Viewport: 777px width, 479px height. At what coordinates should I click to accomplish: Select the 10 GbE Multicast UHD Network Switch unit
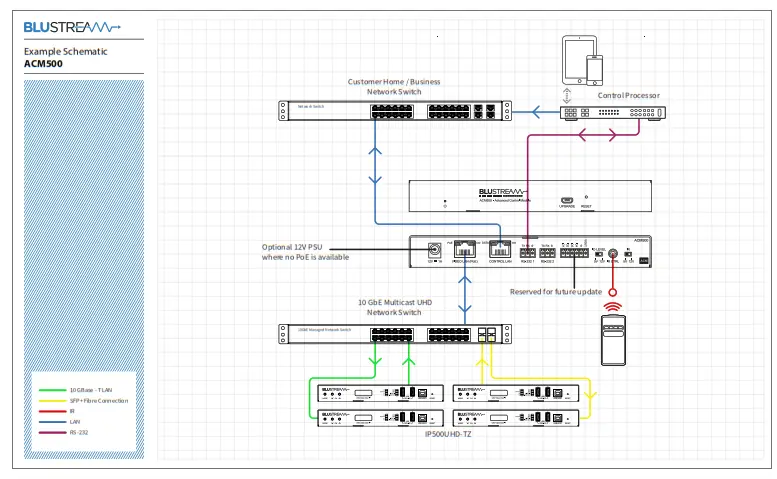click(x=395, y=334)
